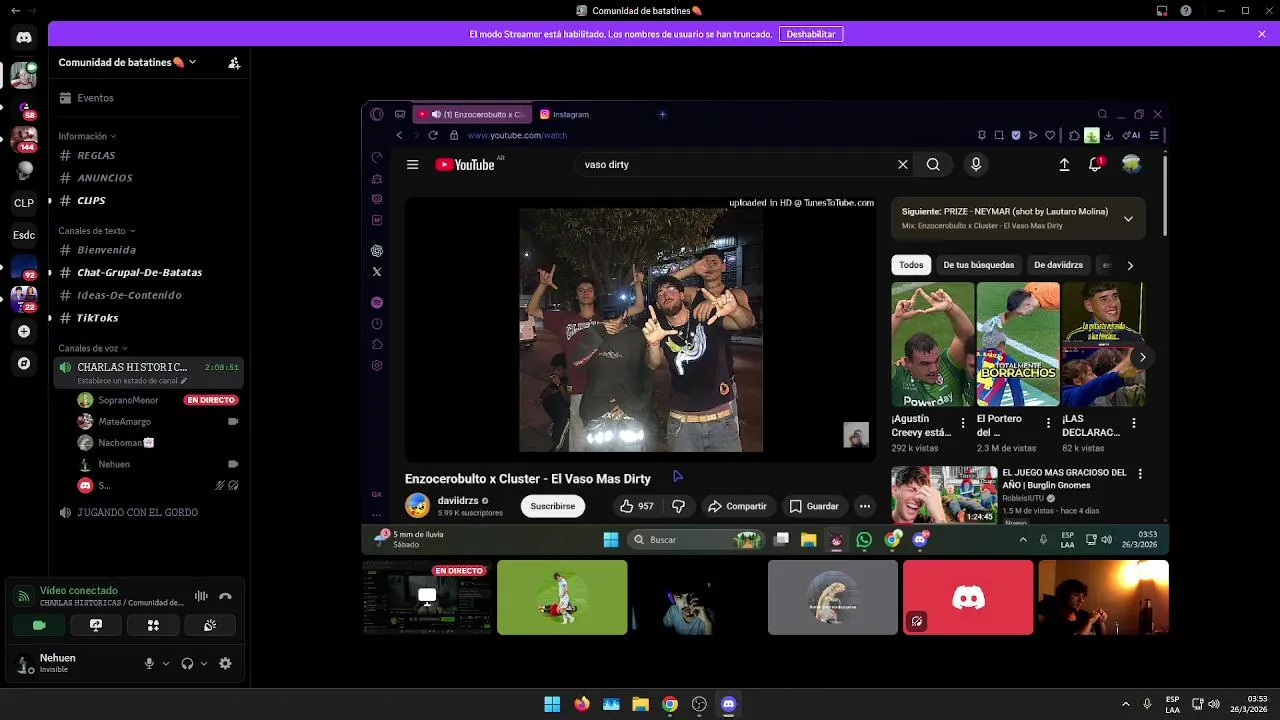Select the red Discord logo participant tile

[x=968, y=597]
